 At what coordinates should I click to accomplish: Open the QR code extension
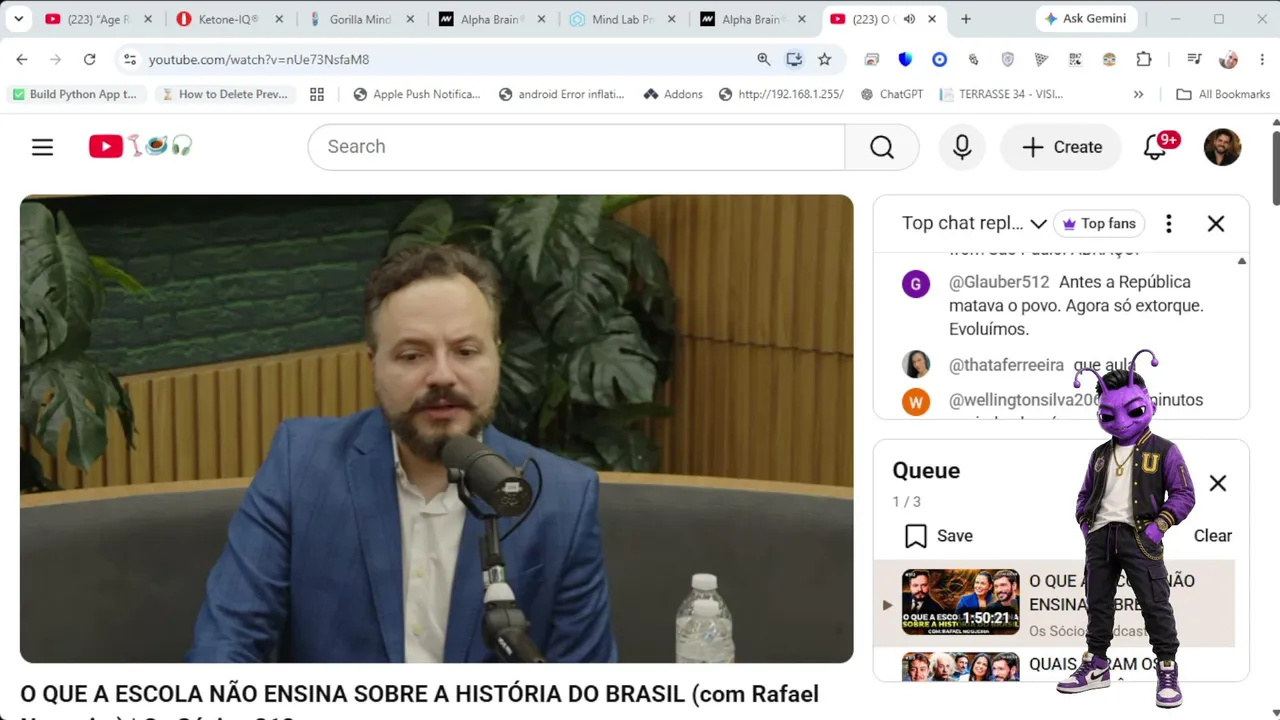click(1075, 59)
